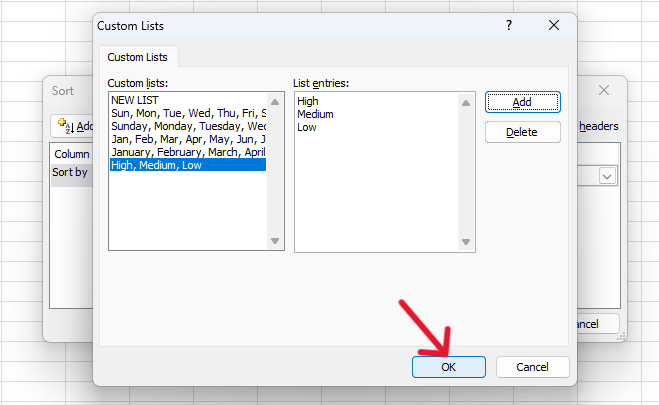Switch to the Custom Lists tab

[137, 56]
